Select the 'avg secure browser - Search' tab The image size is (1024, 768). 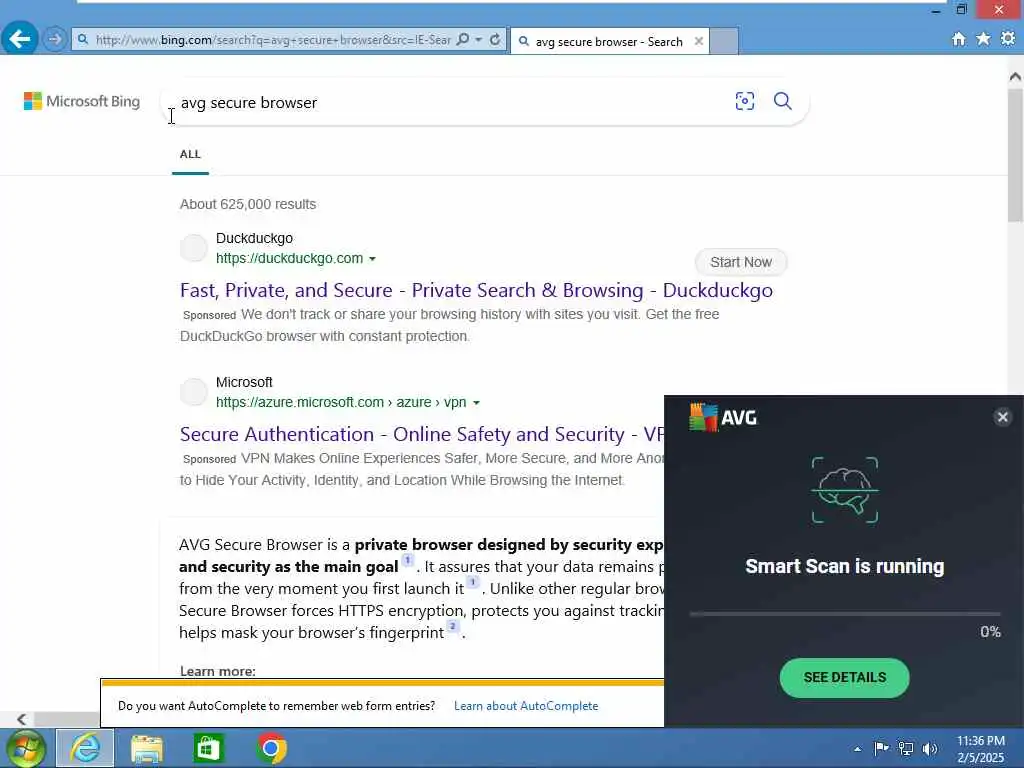coord(609,42)
